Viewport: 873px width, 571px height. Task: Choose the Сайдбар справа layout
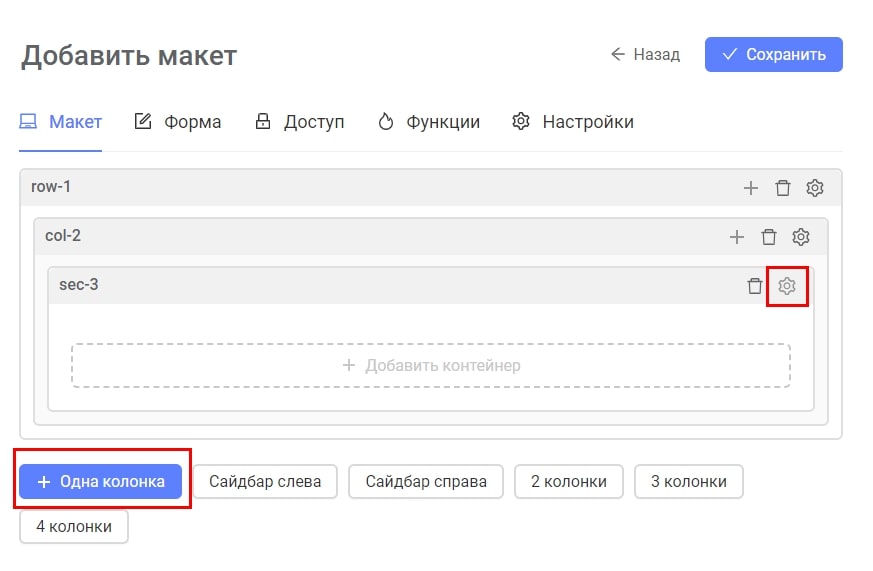point(426,481)
